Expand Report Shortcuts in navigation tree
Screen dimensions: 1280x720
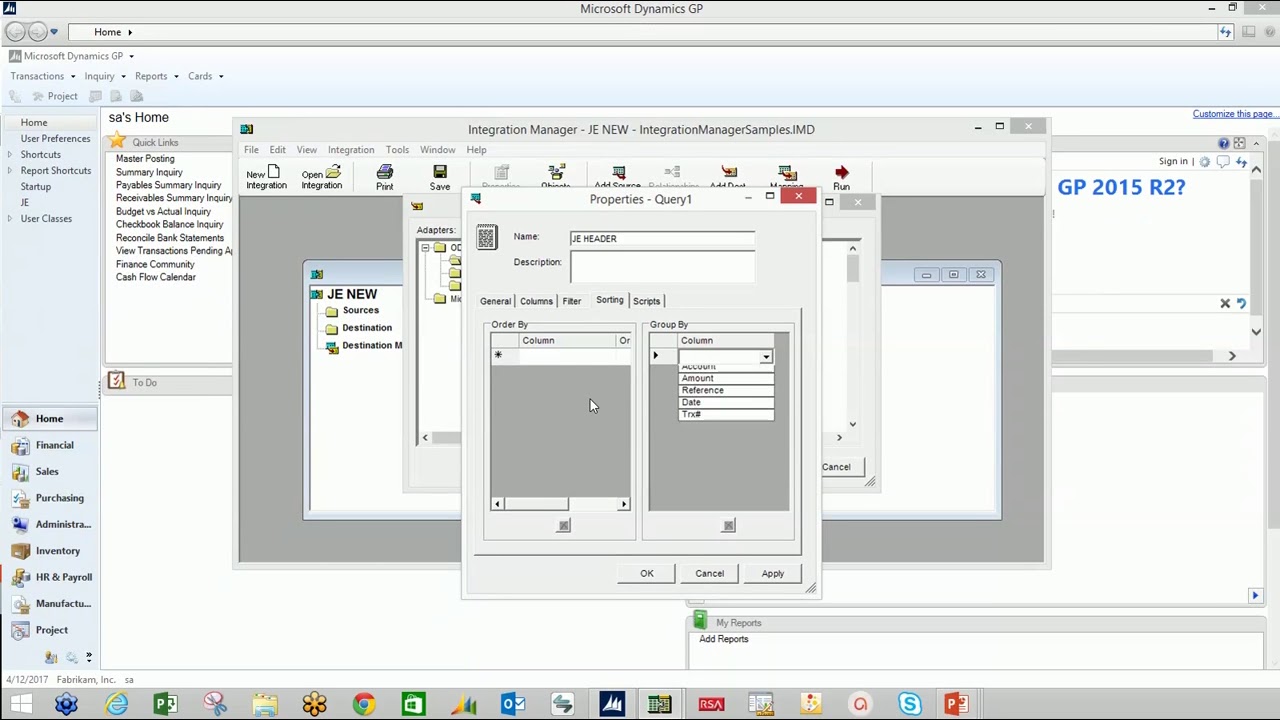pyautogui.click(x=10, y=171)
